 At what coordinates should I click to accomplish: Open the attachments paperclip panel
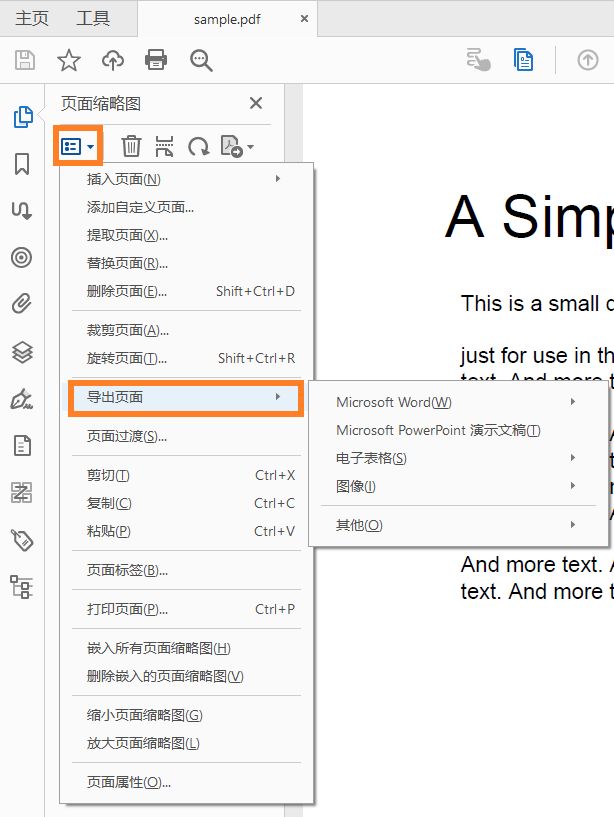click(21, 303)
